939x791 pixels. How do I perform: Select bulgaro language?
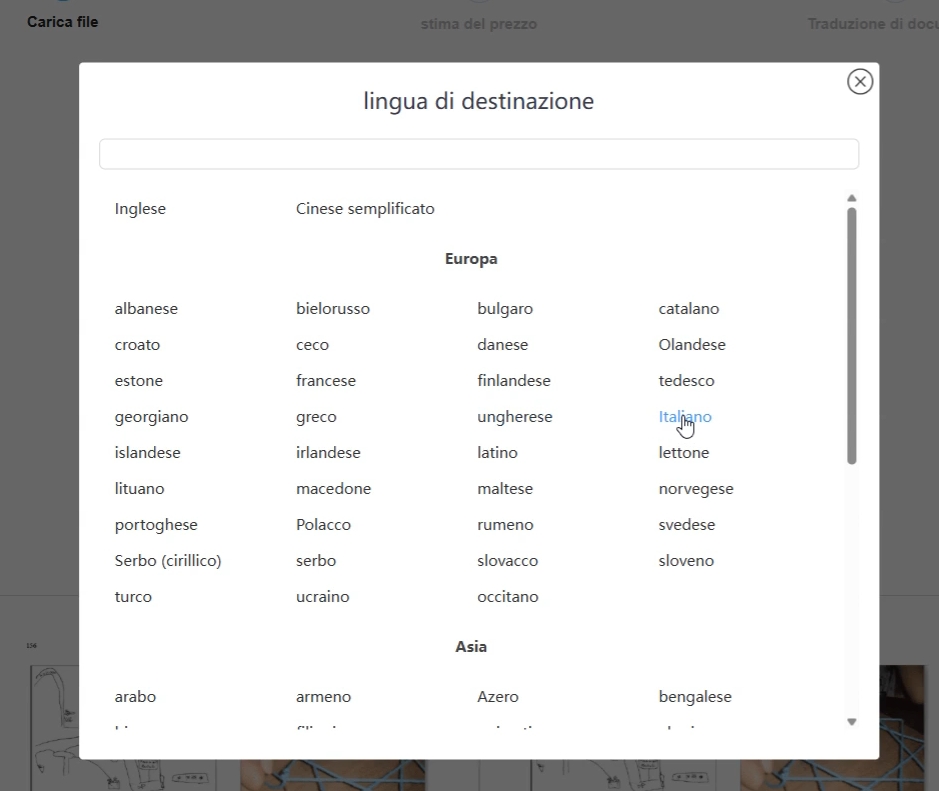(x=505, y=309)
